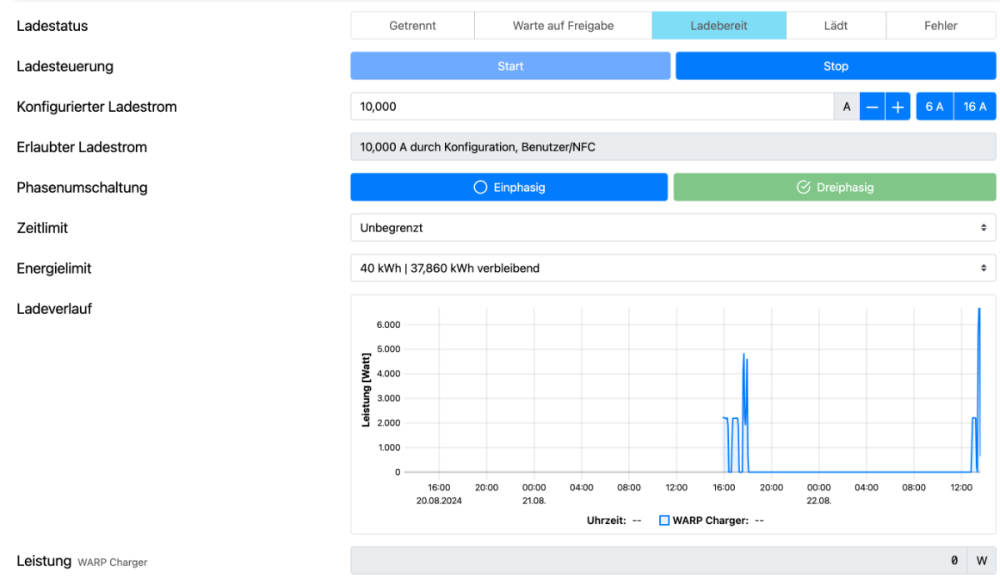Click the Getrennt status segment

pos(412,26)
